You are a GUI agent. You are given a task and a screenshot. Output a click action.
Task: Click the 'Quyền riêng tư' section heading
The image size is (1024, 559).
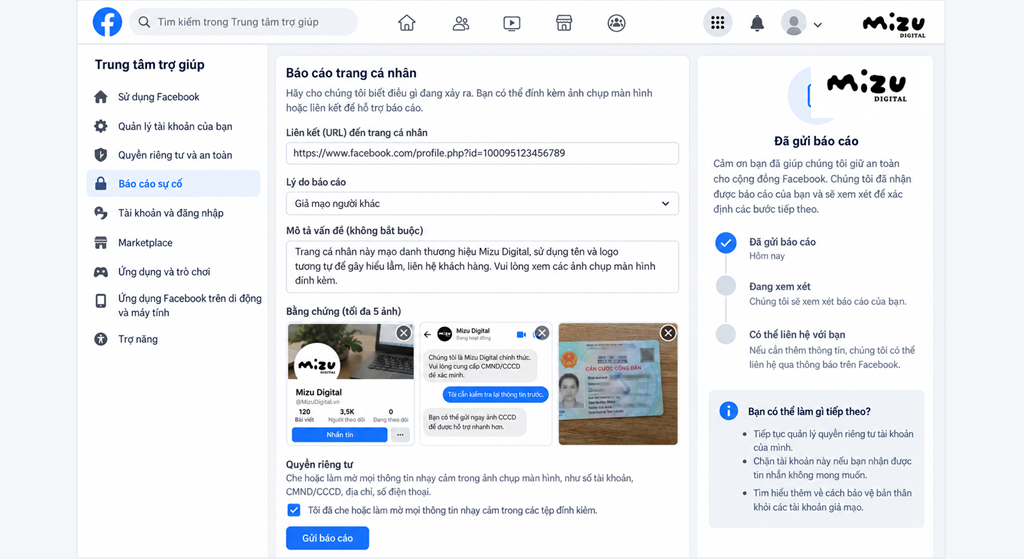click(319, 464)
